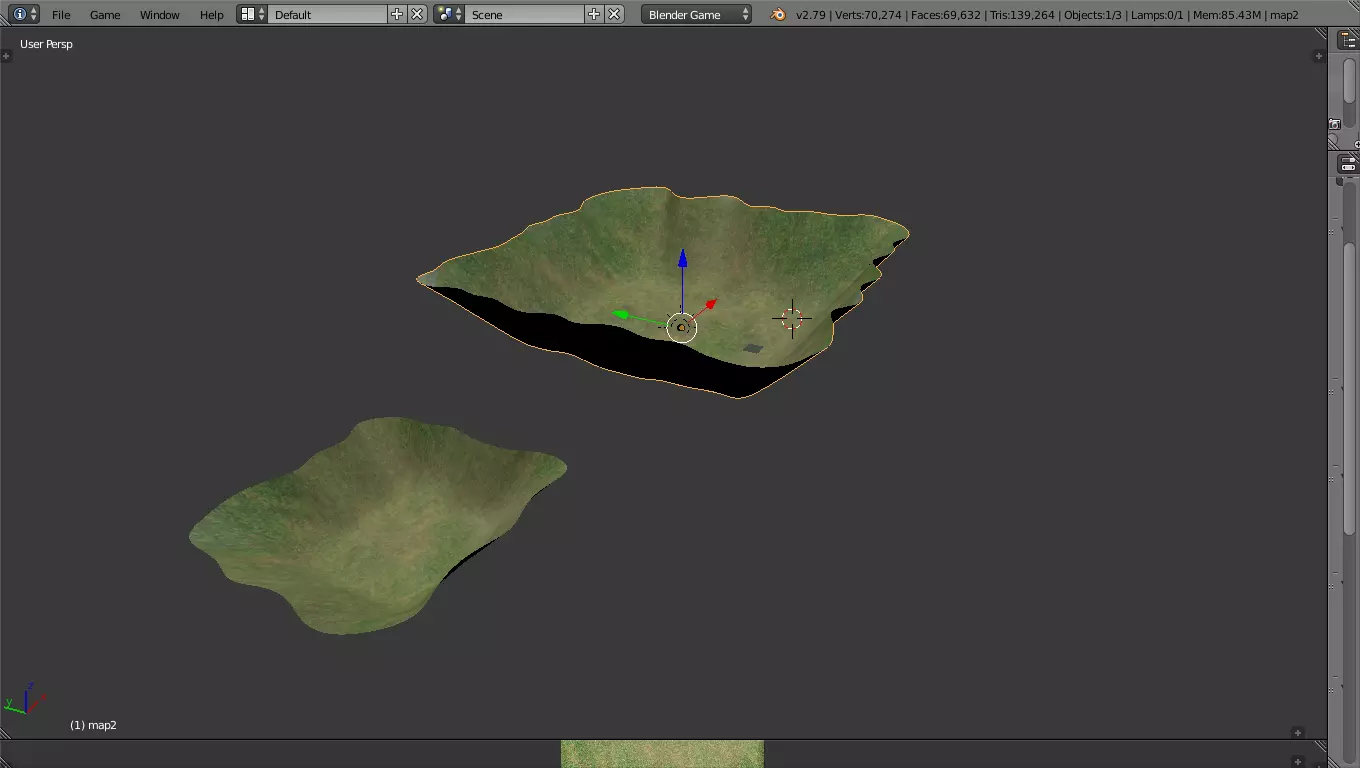
Task: Open the Info editor type selector
Action: [x=24, y=14]
